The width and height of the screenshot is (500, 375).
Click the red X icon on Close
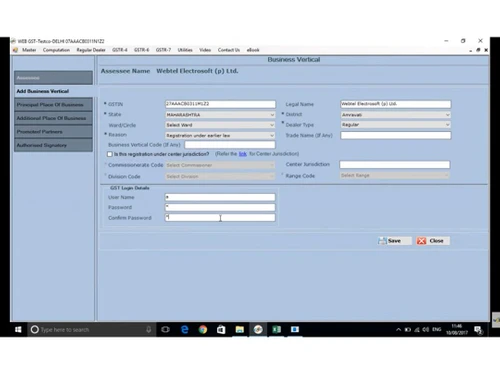click(x=421, y=241)
